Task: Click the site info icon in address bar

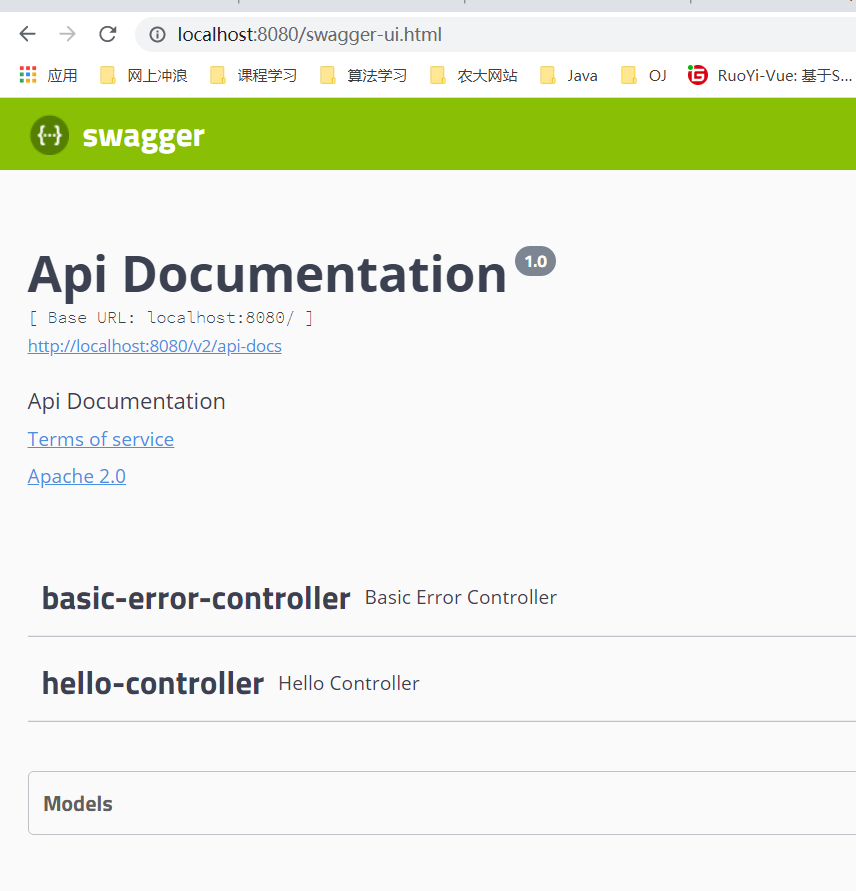Action: click(157, 35)
